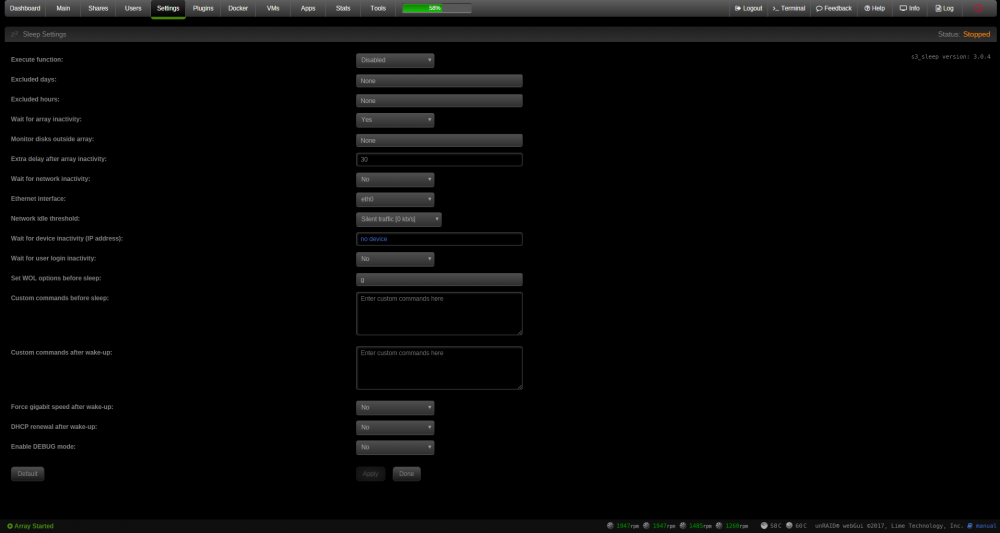Click the Custom commands before sleep text area

coord(439,314)
